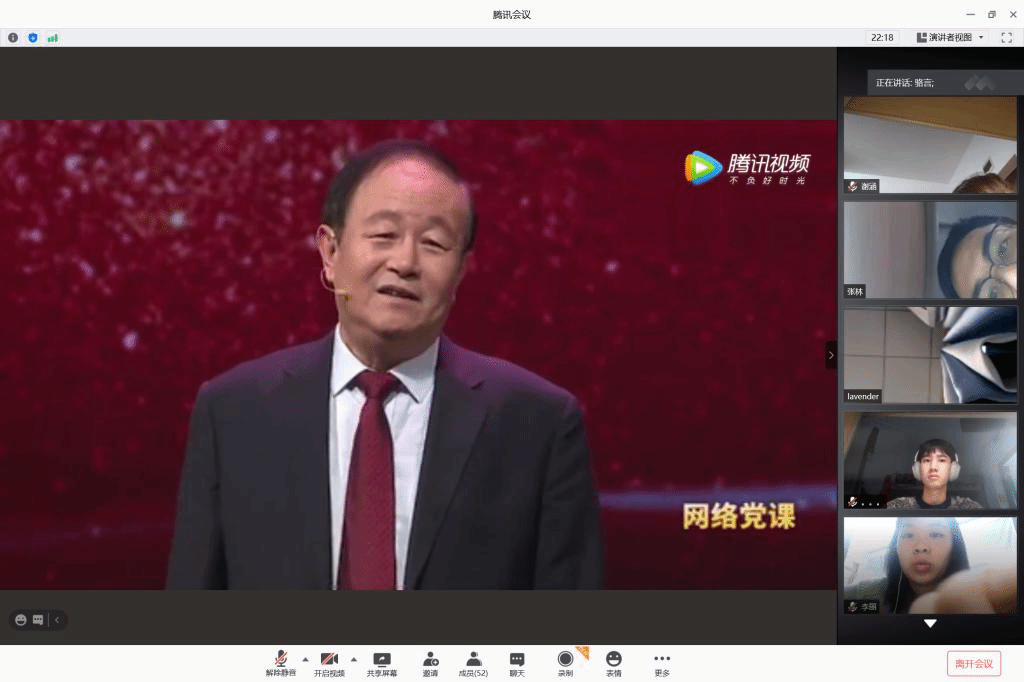This screenshot has width=1024, height=682.
Task: Start screen sharing with 共享屏幕
Action: [x=381, y=663]
